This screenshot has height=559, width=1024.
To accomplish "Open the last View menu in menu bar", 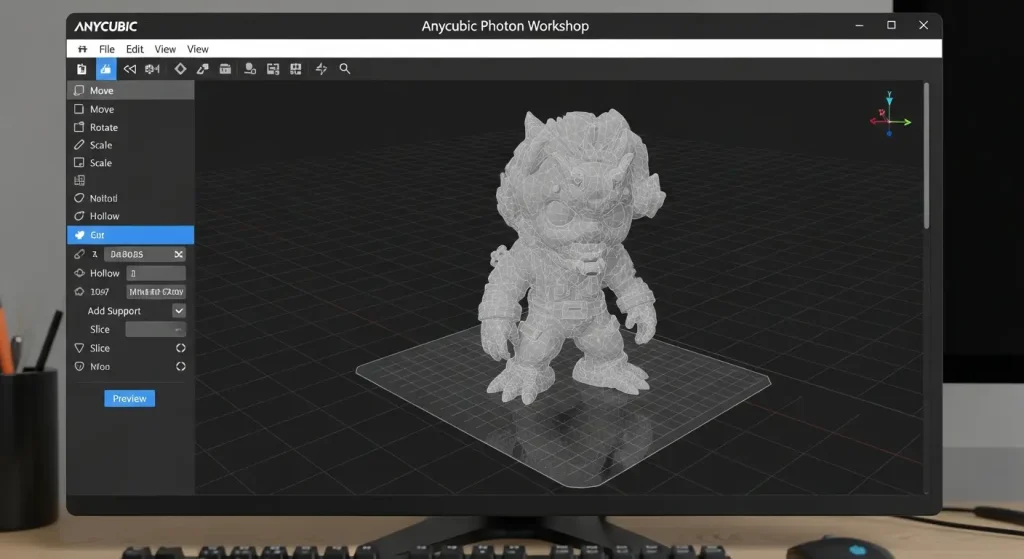I will 198,49.
